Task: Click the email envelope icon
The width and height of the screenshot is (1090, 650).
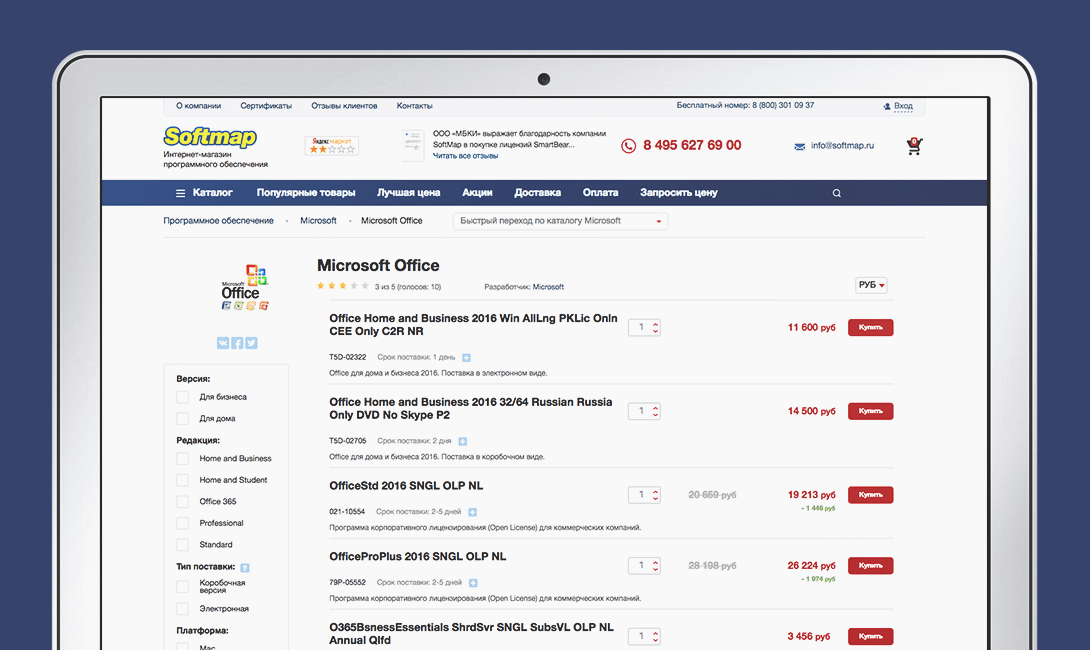Action: (x=799, y=146)
